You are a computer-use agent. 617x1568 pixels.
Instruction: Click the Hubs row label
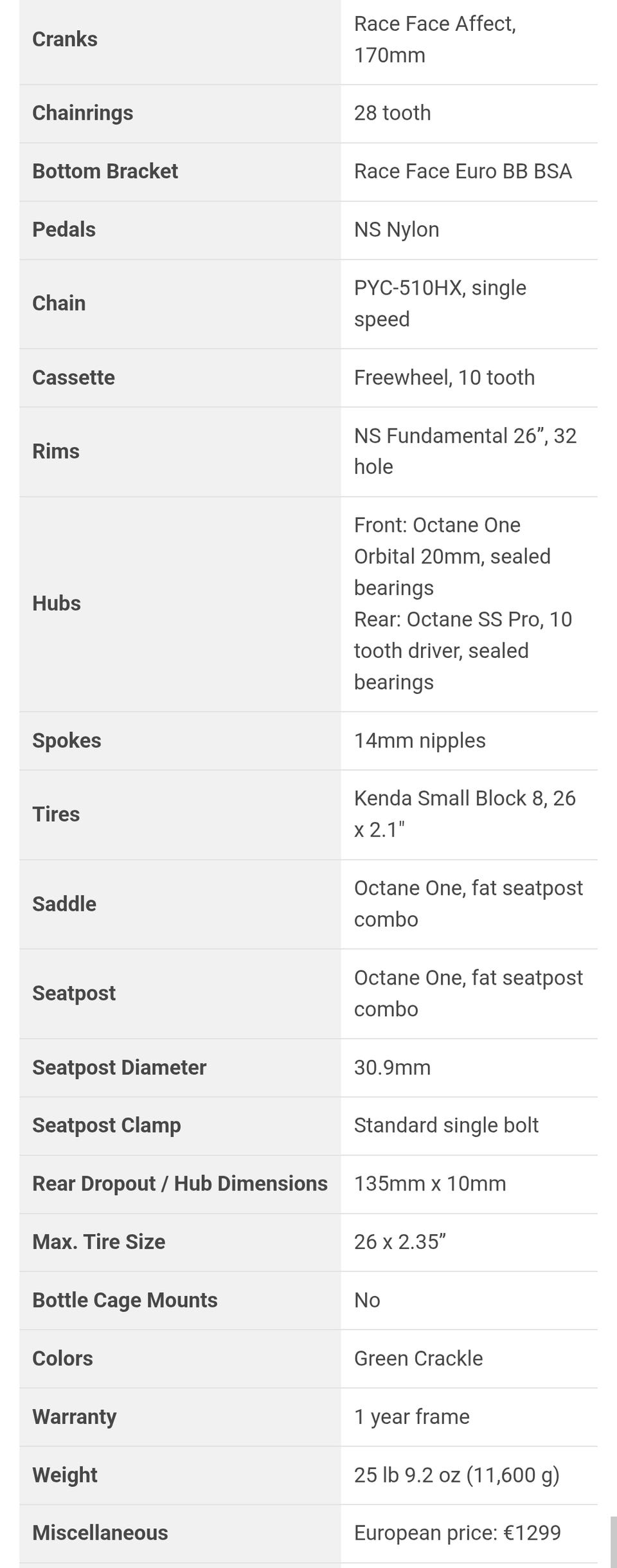(x=57, y=603)
